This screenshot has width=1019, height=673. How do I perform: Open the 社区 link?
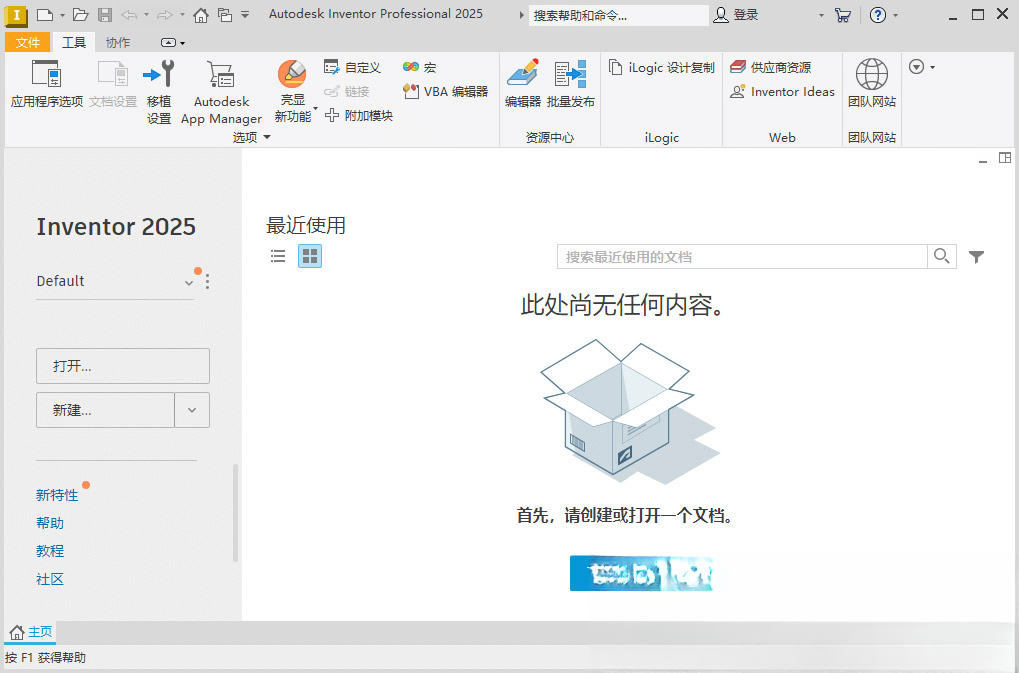pos(50,579)
